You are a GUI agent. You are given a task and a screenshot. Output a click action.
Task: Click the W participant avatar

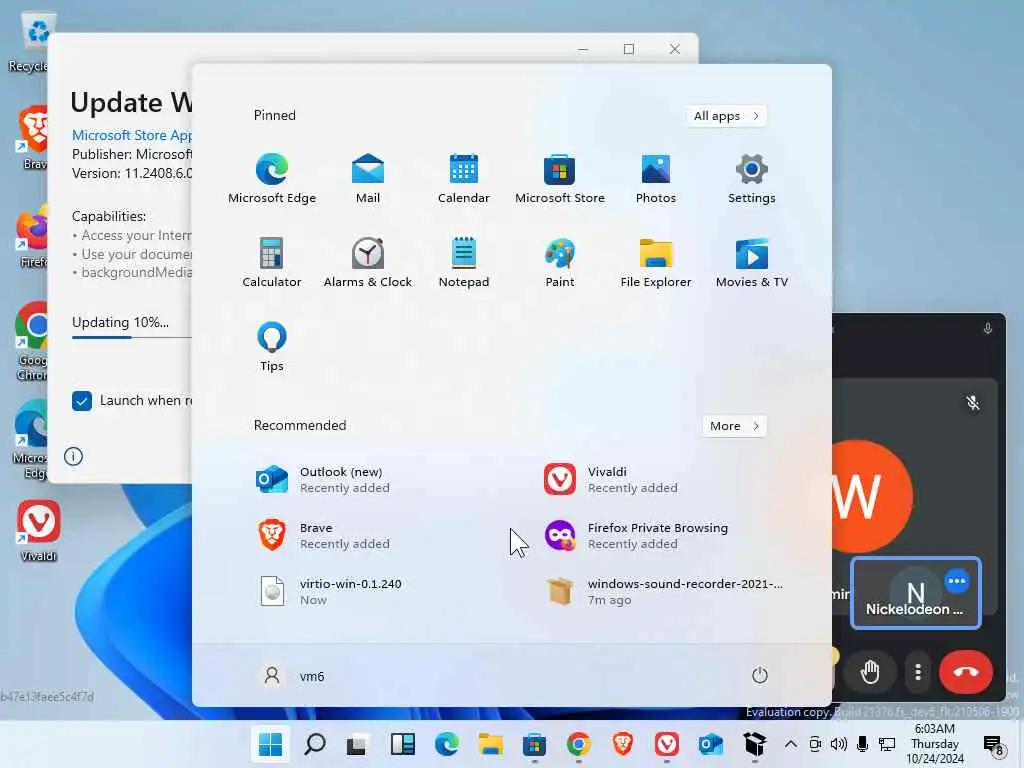(871, 496)
